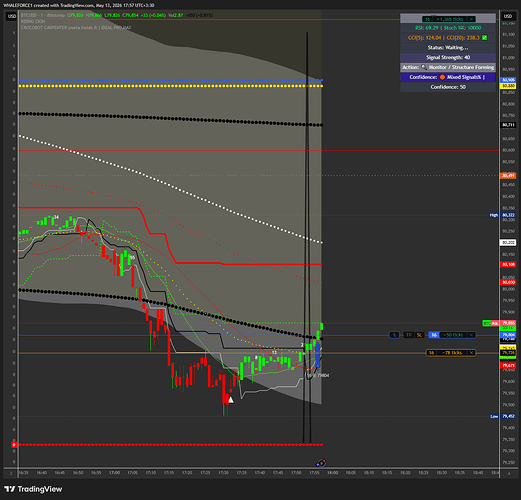This screenshot has width=521, height=500.
Task: Click the High 80,322 price label
Action: pos(502,215)
